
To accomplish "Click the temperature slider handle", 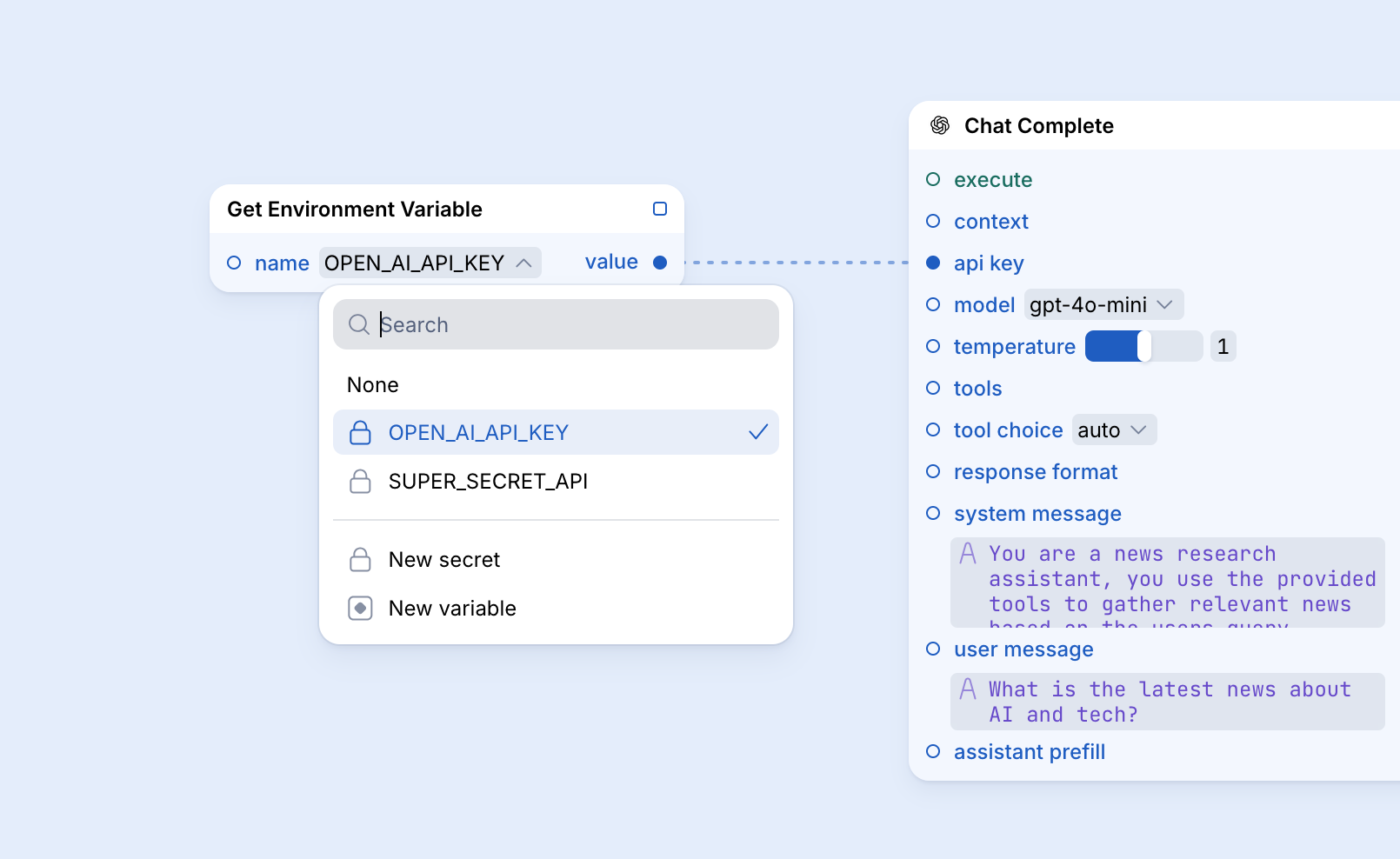I will point(1144,346).
